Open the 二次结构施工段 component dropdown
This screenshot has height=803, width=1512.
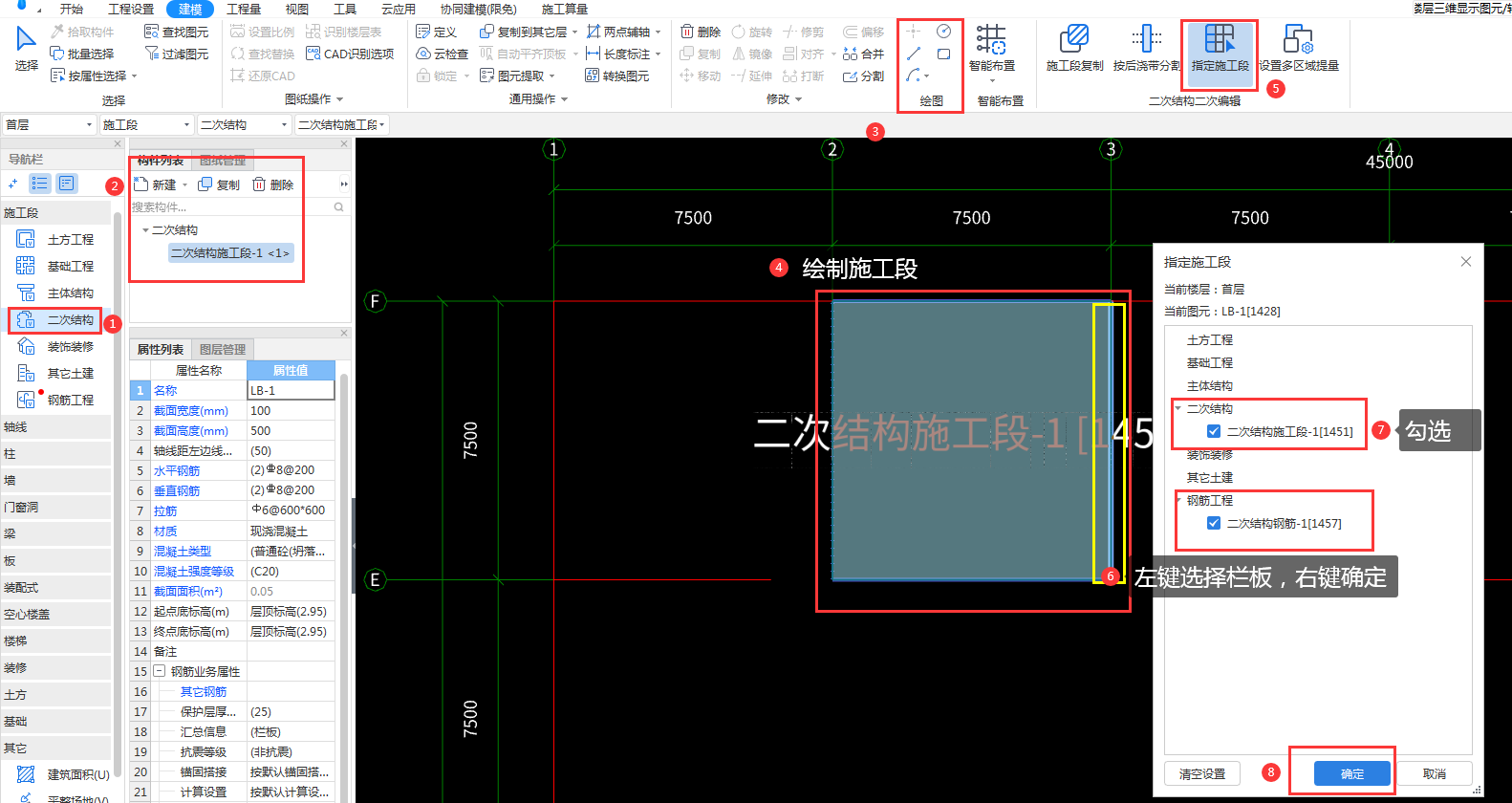341,125
